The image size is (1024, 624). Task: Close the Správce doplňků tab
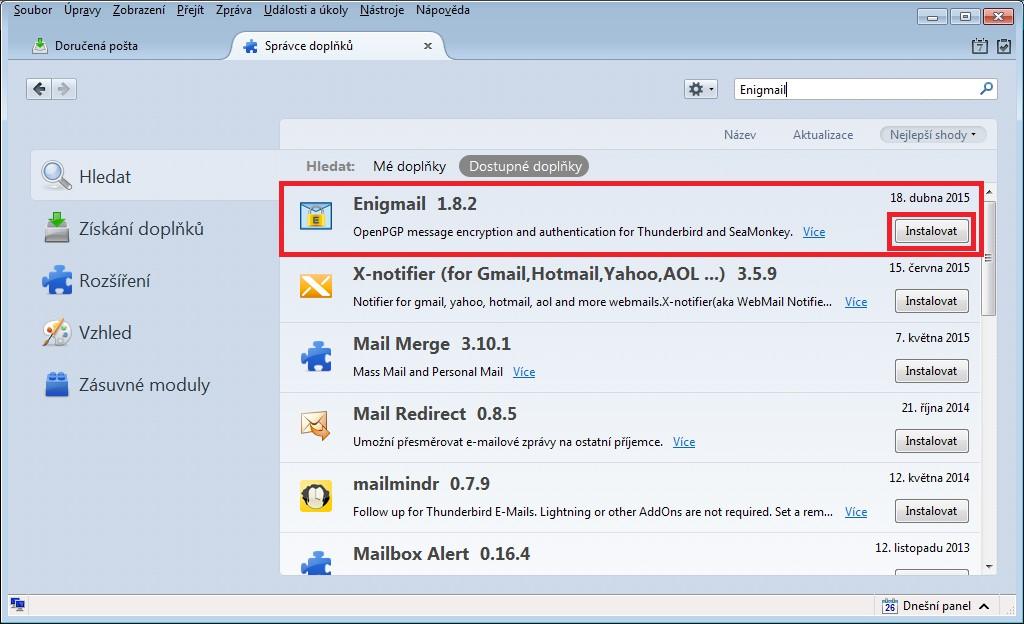(428, 46)
